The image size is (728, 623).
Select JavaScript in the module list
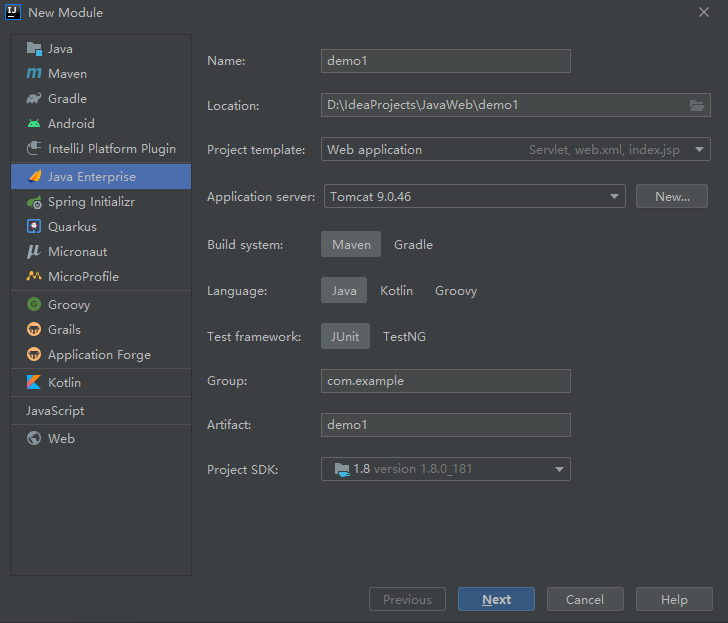point(101,410)
